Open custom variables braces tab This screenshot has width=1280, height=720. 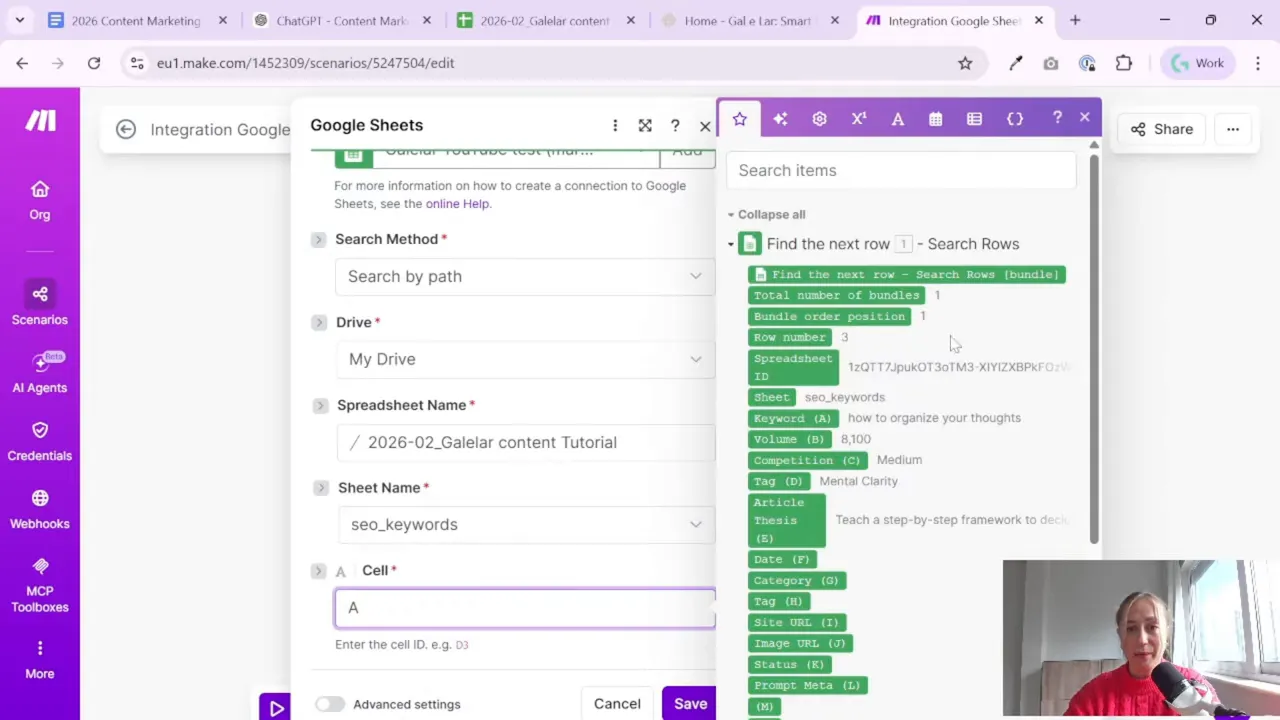point(1015,119)
